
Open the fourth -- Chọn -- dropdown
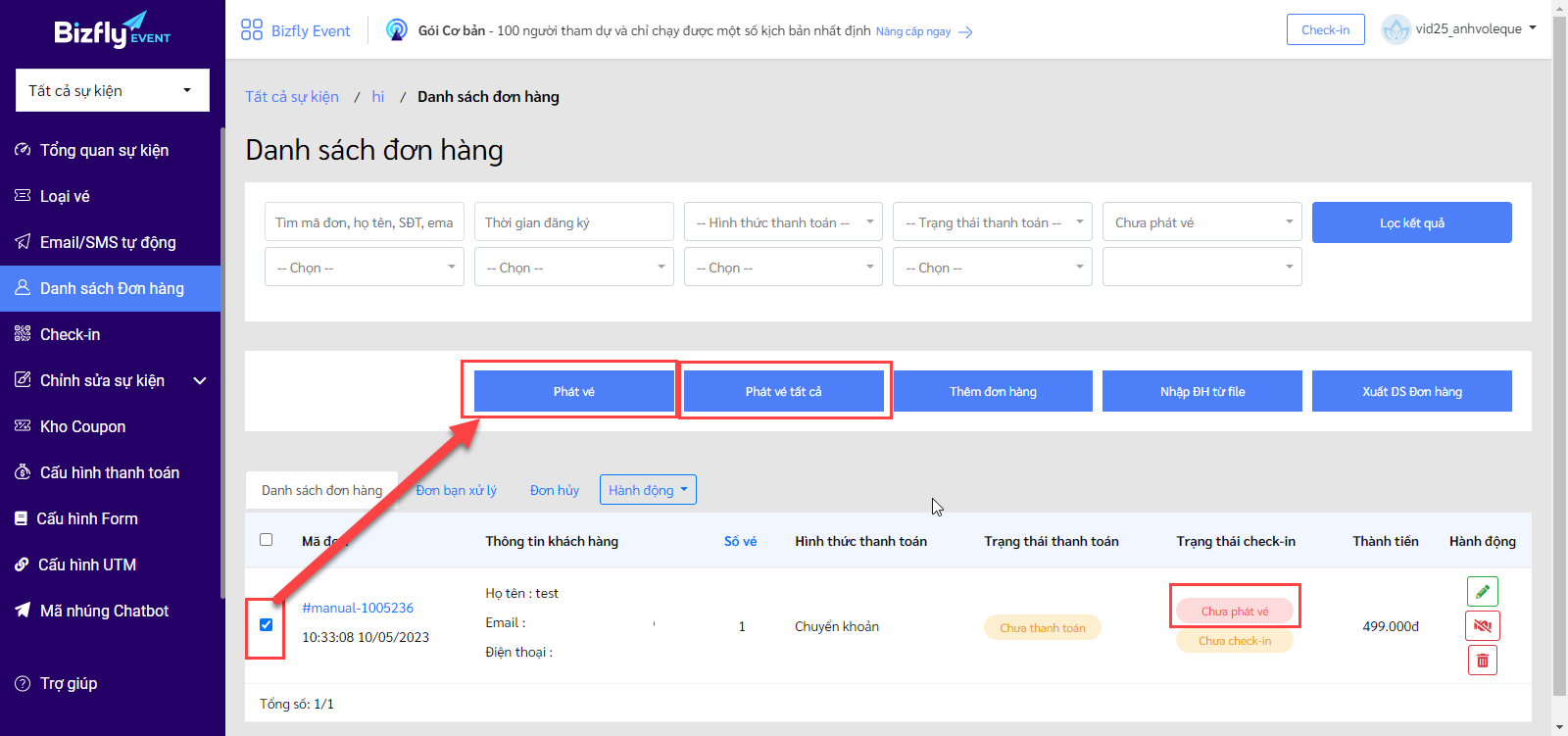pos(993,268)
